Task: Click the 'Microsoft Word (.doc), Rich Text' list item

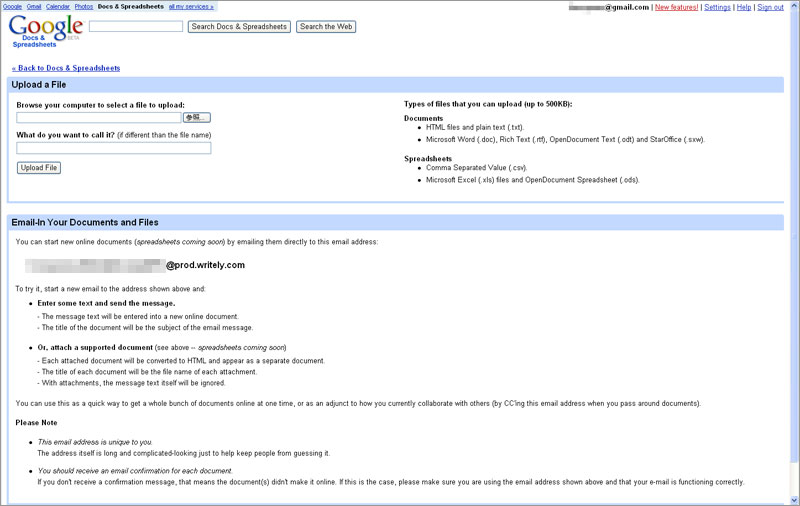Action: [565, 140]
